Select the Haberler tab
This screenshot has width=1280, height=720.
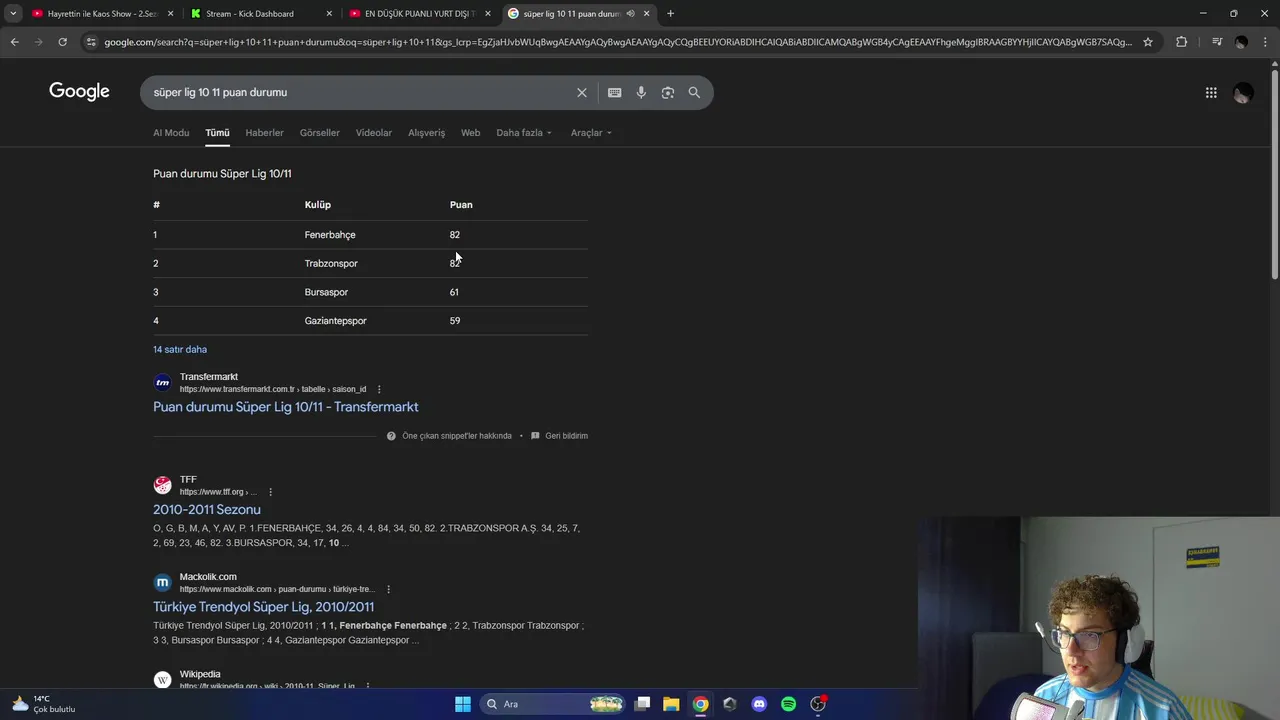[x=264, y=133]
